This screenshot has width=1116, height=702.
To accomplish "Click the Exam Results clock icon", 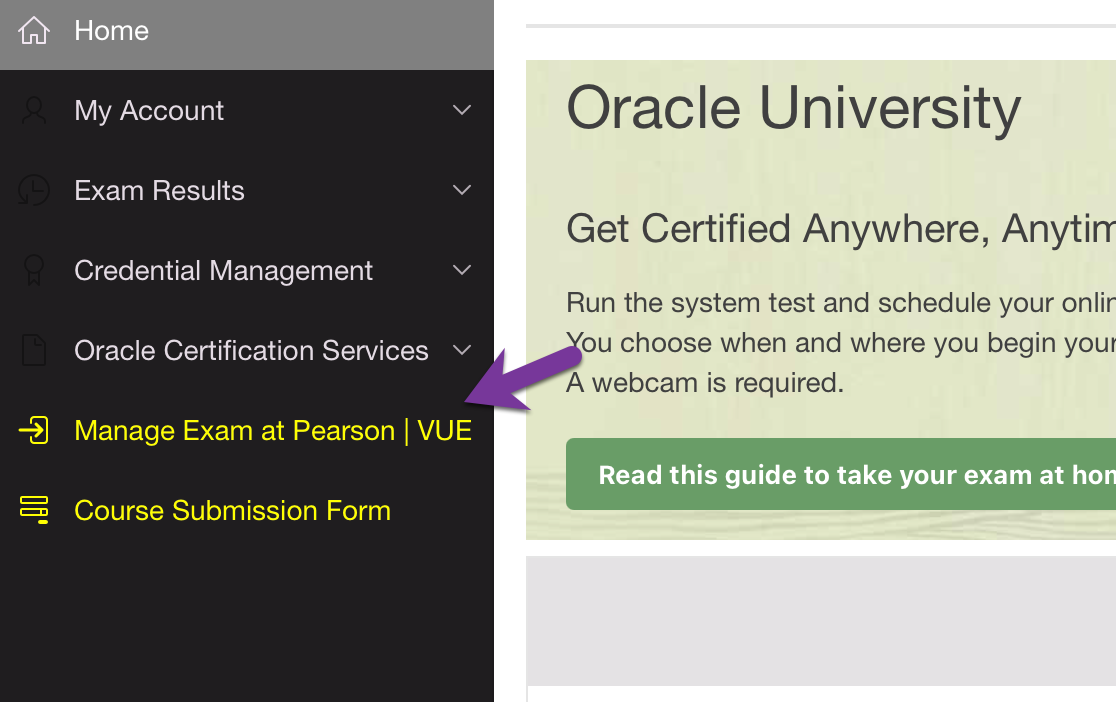I will (x=34, y=190).
